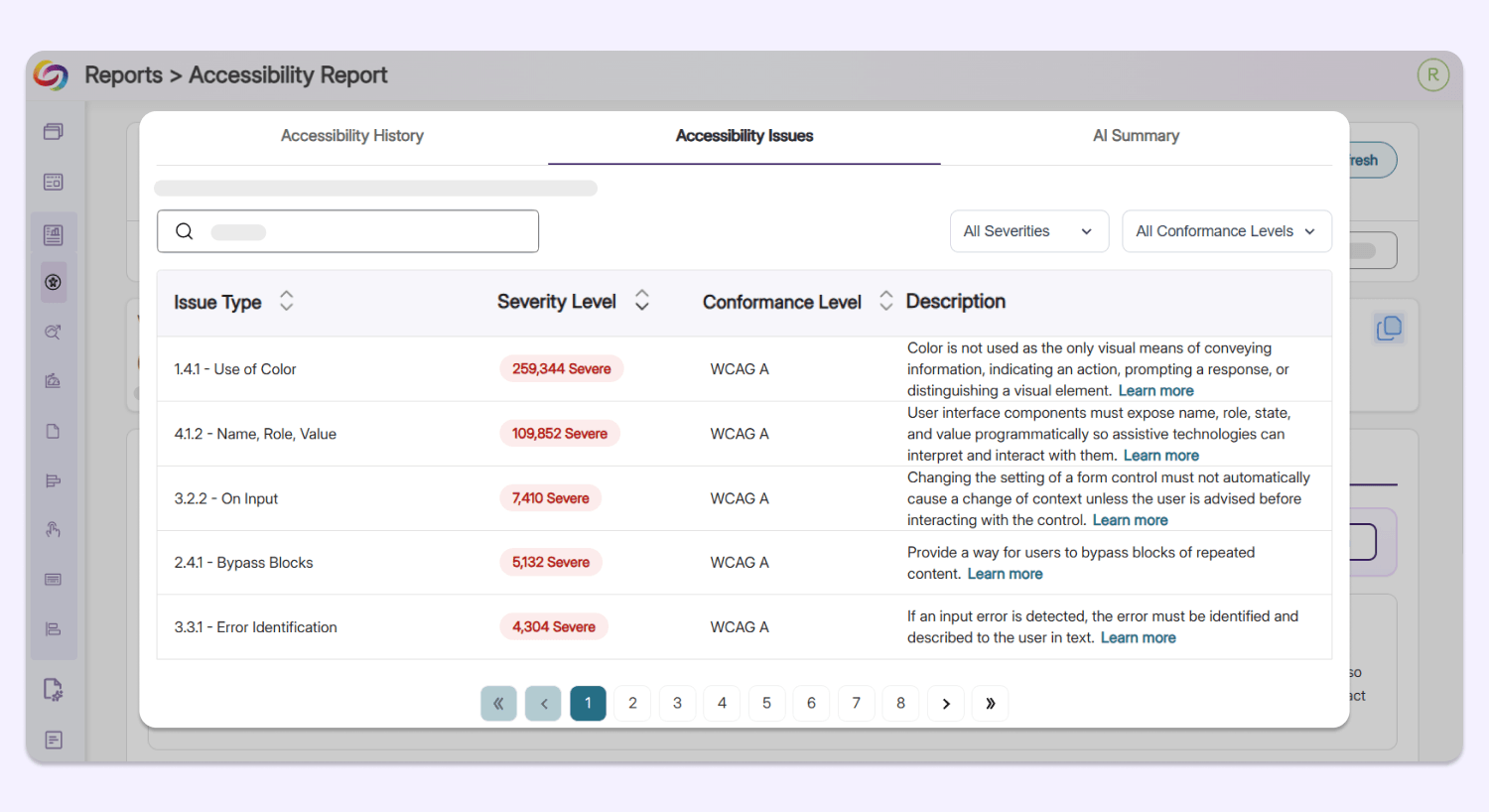Click Learn more for Name, Role, Value

pos(1161,456)
